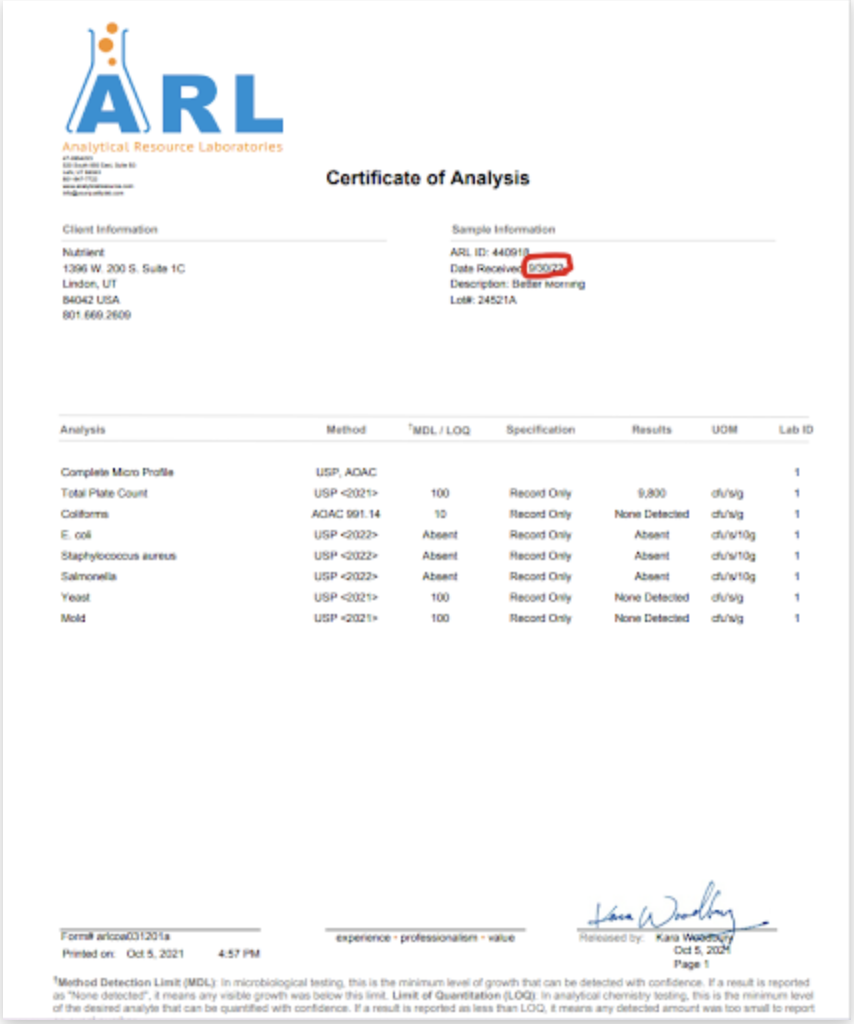Image resolution: width=854 pixels, height=1024 pixels.
Task: Select the 'Complete Micro Profile' row name
Action: [x=118, y=472]
